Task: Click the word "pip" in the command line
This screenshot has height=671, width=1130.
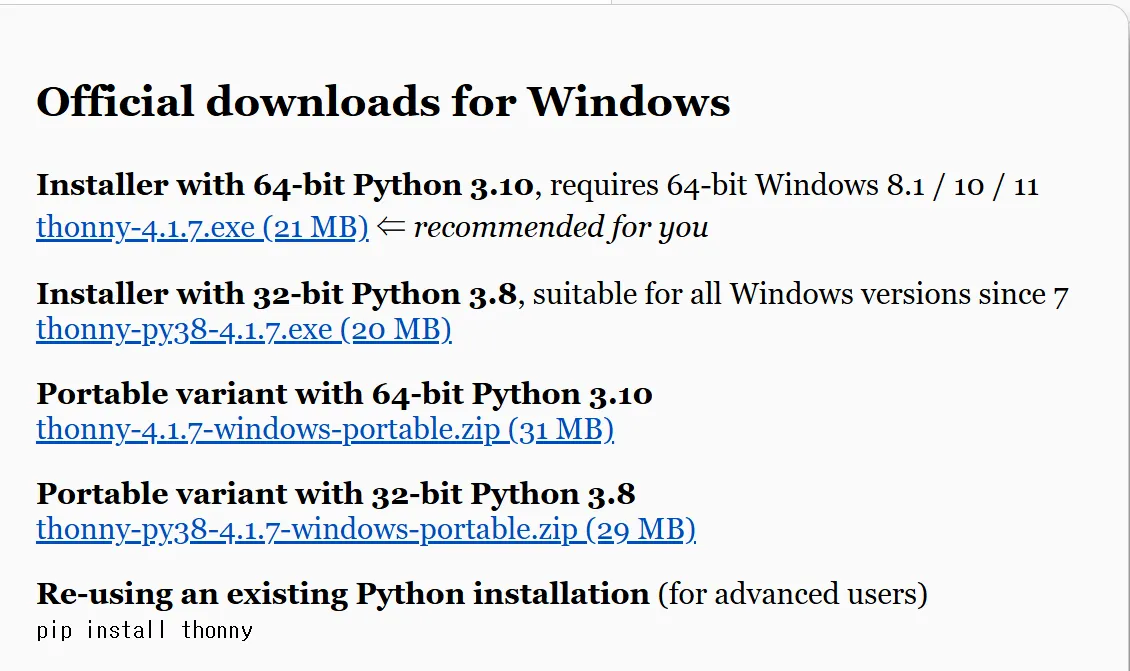Action: tap(55, 630)
